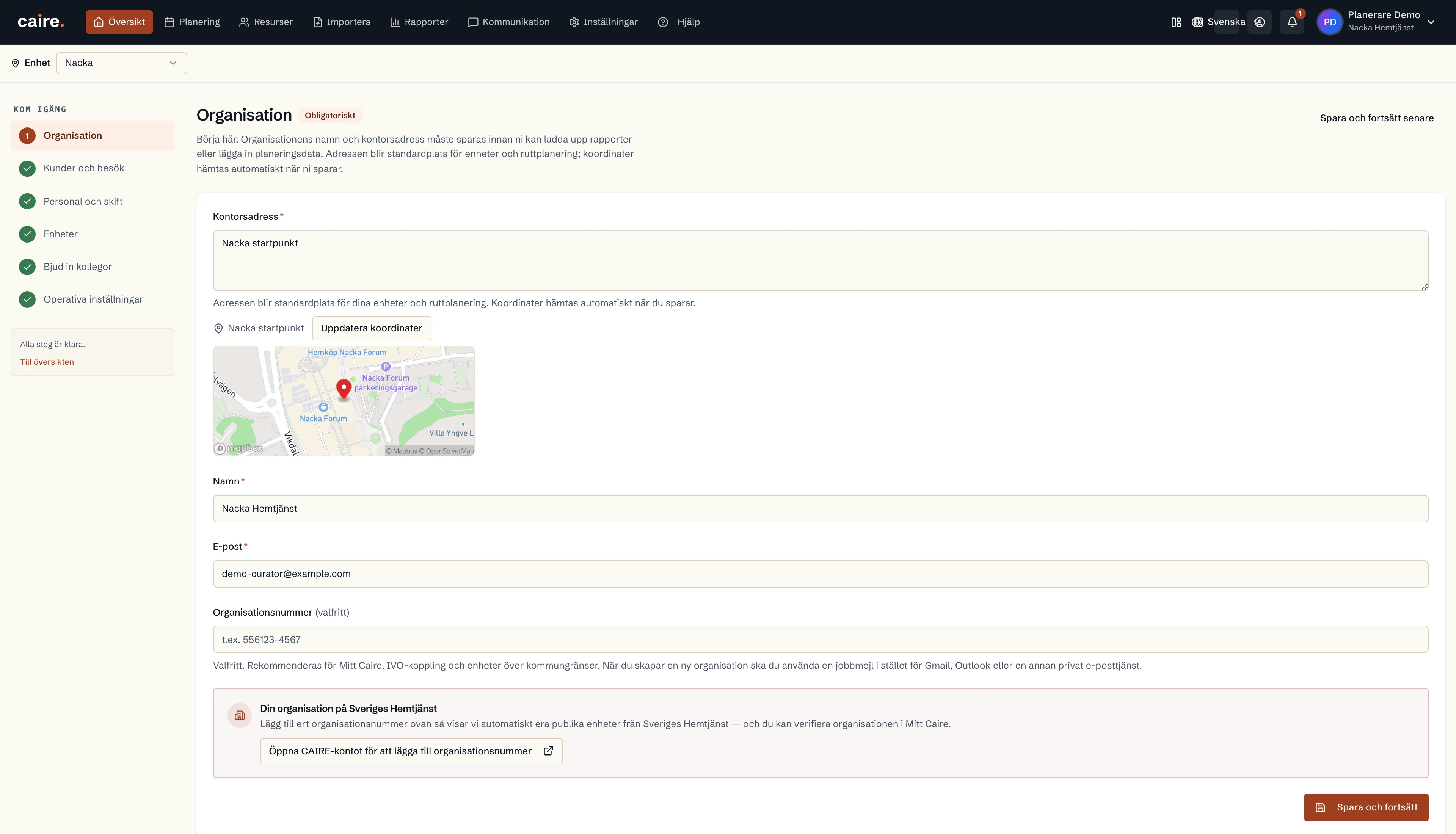The image size is (1456, 834).
Task: Click Spara och fortsätt senare
Action: tap(1377, 118)
